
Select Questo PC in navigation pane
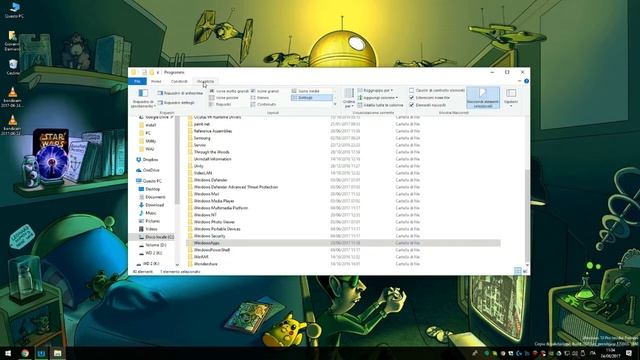click(149, 181)
